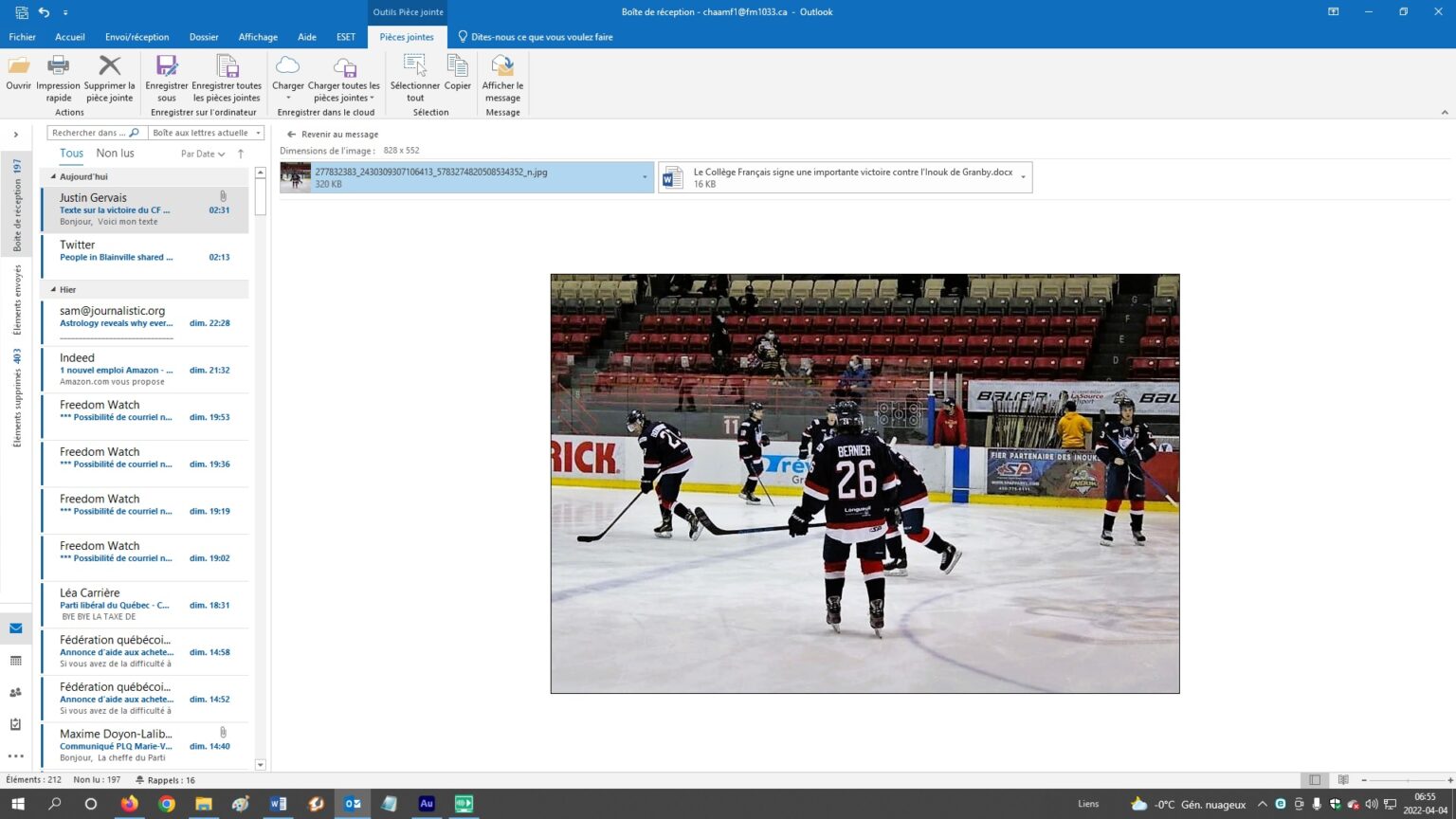Image resolution: width=1456 pixels, height=819 pixels.
Task: Switch to the Envoi/réception tab
Action: coord(136,37)
